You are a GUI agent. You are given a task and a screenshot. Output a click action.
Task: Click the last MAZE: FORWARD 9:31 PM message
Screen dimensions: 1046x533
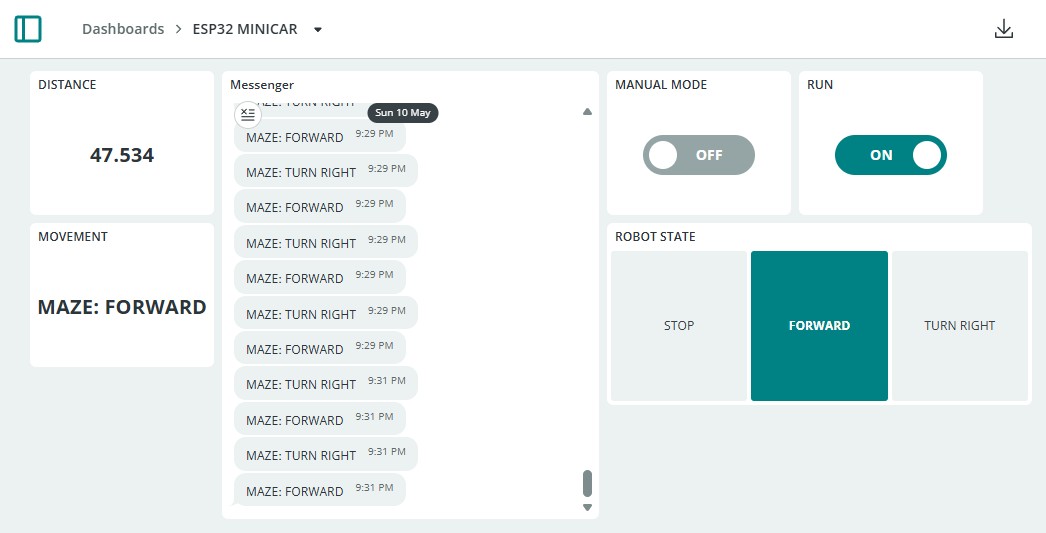[320, 490]
